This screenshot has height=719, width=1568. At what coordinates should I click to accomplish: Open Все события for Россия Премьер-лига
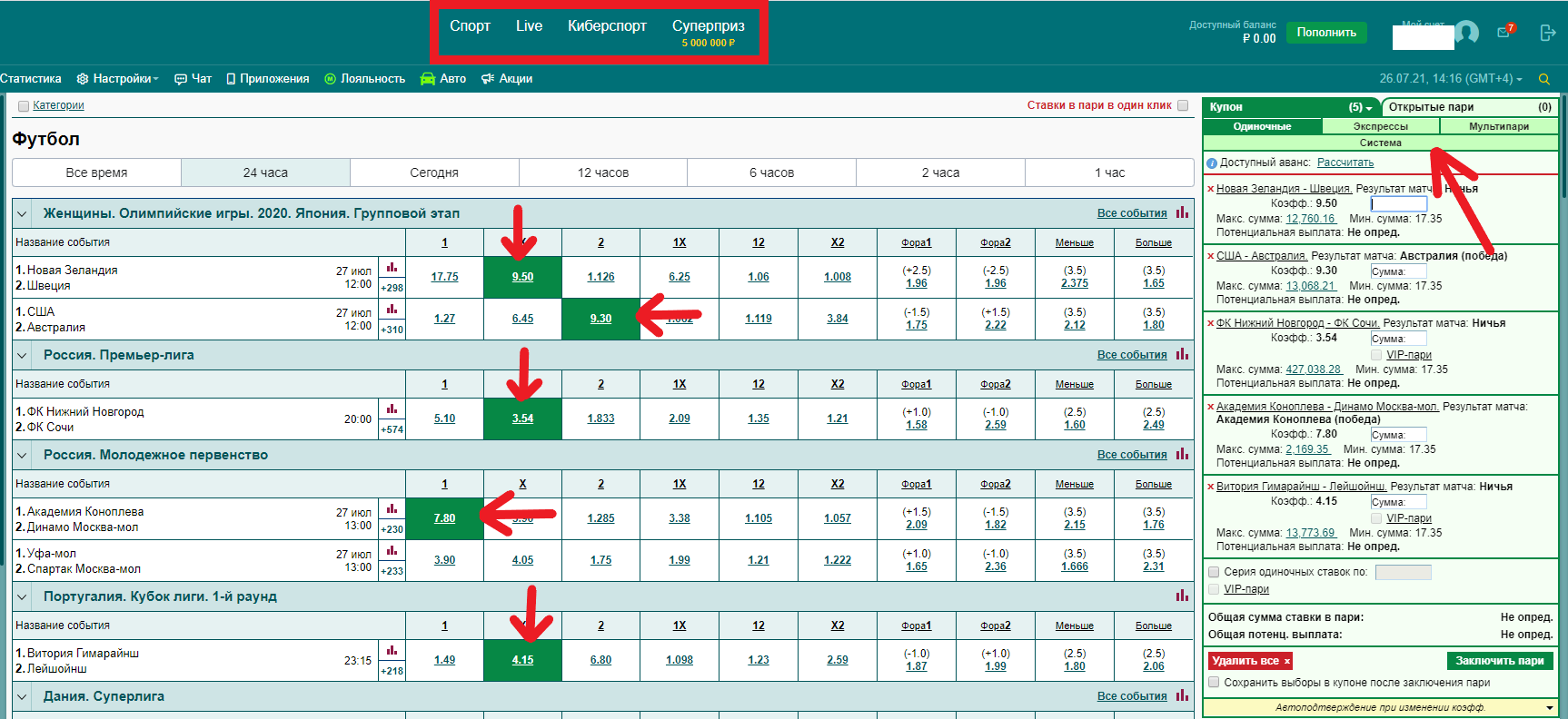point(1132,355)
